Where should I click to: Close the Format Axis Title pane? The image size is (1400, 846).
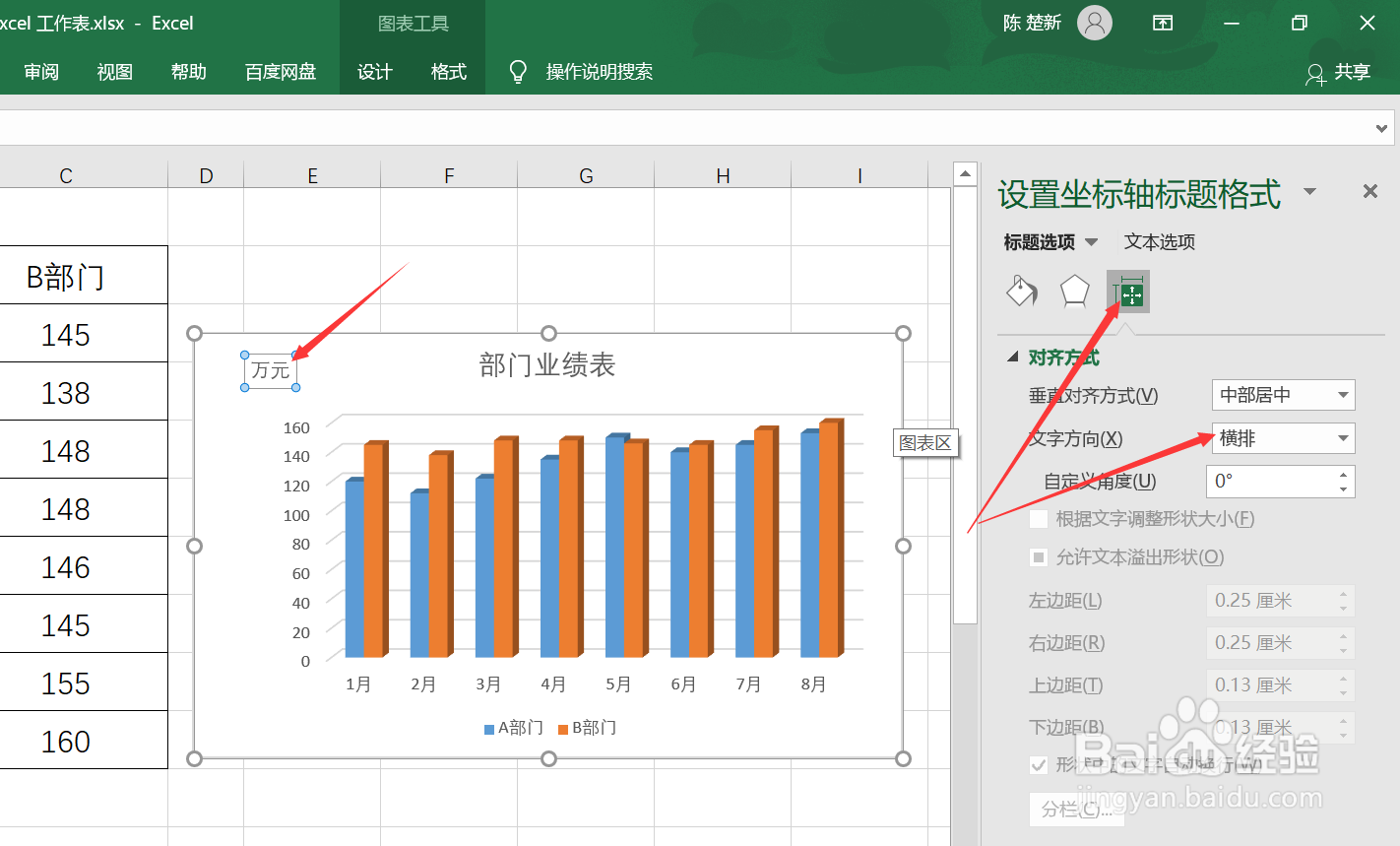(x=1369, y=191)
